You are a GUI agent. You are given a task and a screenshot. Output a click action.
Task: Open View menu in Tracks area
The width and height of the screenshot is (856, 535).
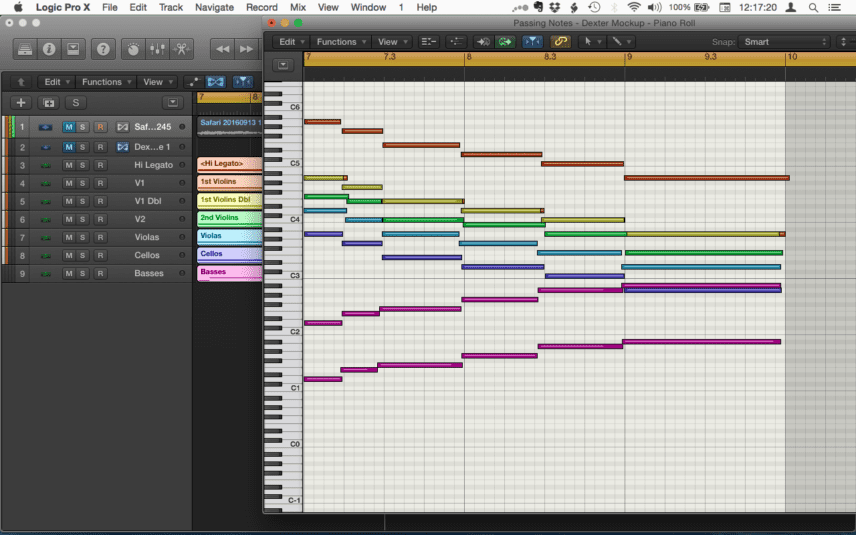(157, 82)
